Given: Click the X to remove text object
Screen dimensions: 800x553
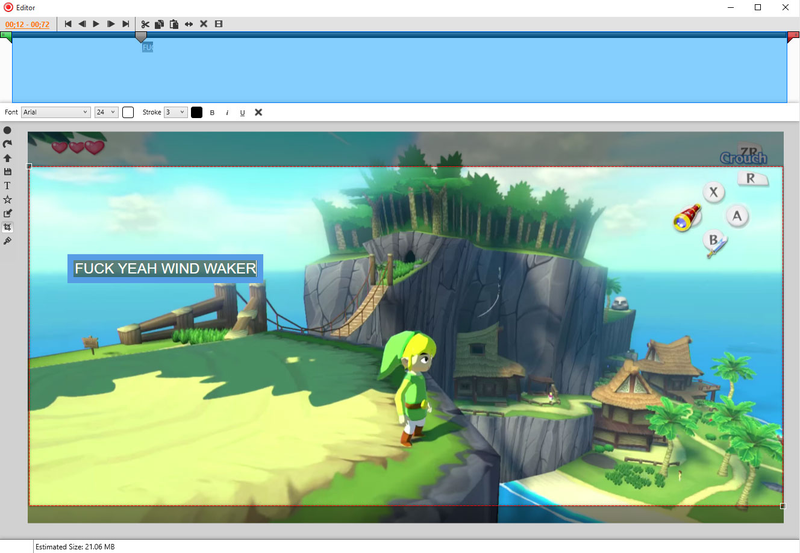Looking at the screenshot, I should [x=258, y=112].
